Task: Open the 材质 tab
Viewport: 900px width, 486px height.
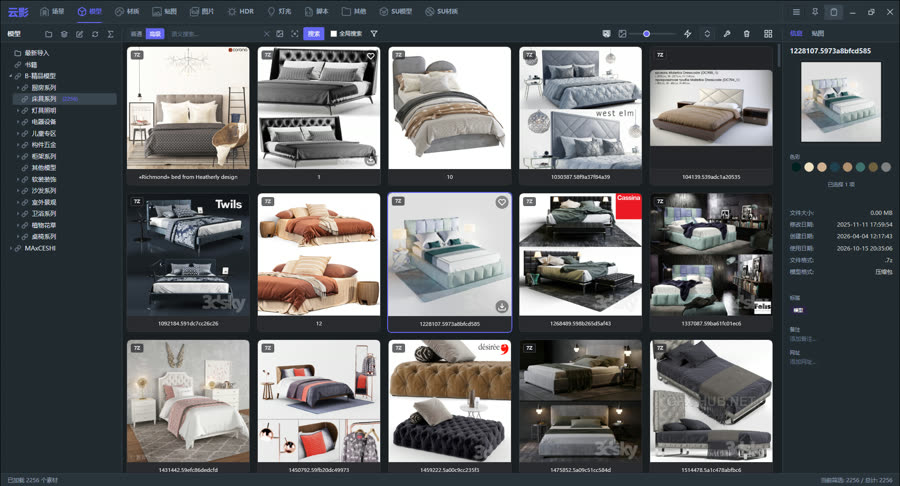Action: pos(127,11)
